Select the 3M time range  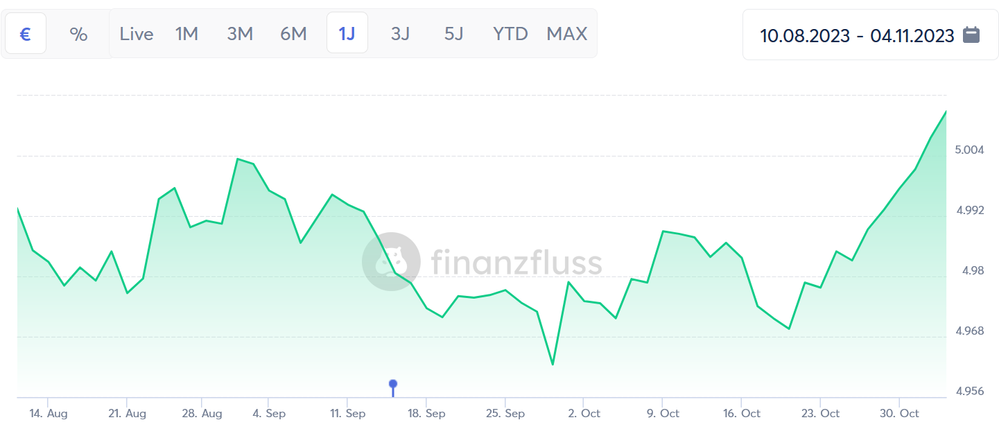[x=240, y=34]
